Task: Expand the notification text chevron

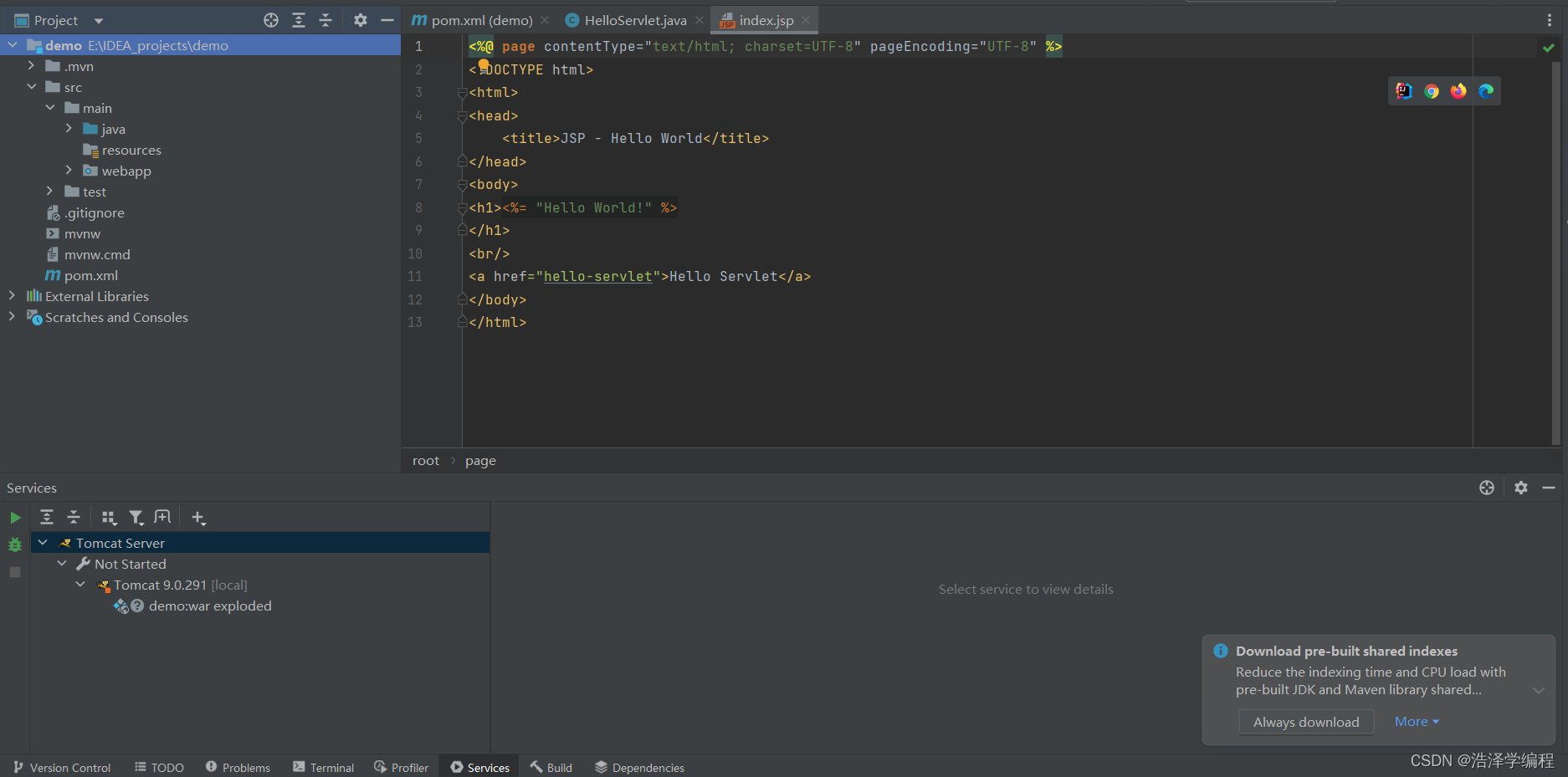Action: pos(1538,691)
